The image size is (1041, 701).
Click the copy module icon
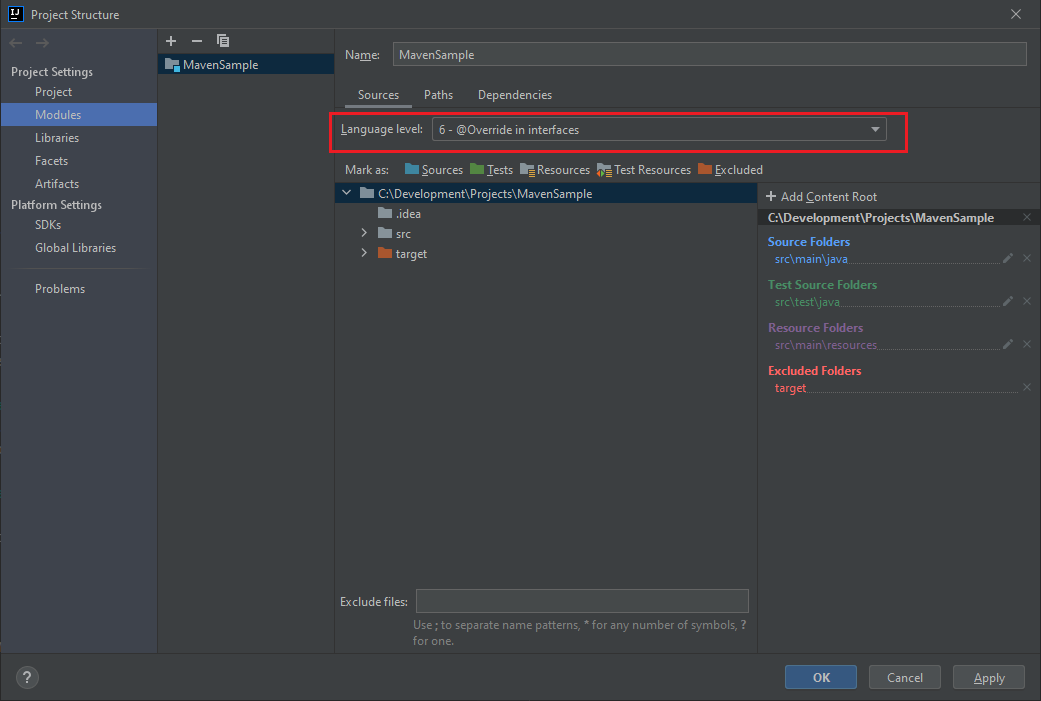[222, 41]
